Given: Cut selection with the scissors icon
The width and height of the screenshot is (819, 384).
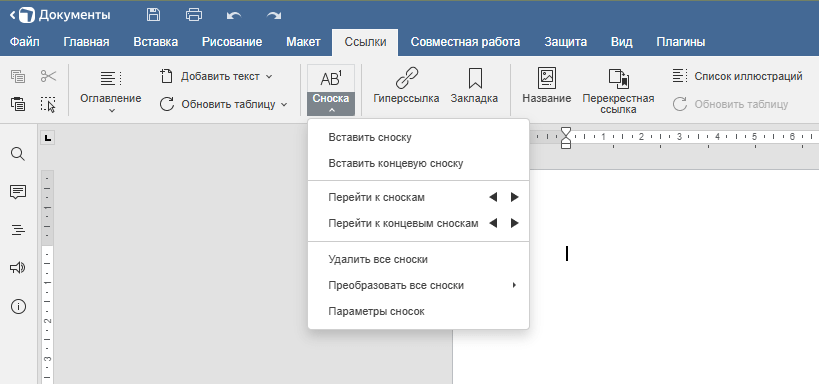Looking at the screenshot, I should [48, 76].
